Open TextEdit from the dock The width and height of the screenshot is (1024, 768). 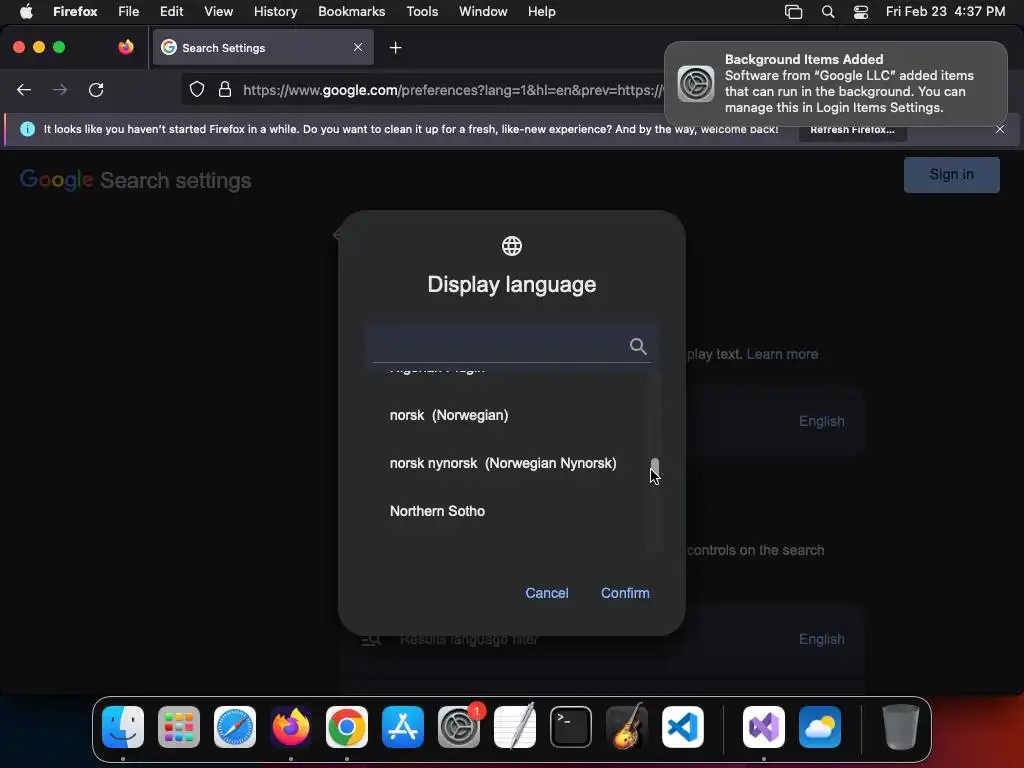point(515,727)
